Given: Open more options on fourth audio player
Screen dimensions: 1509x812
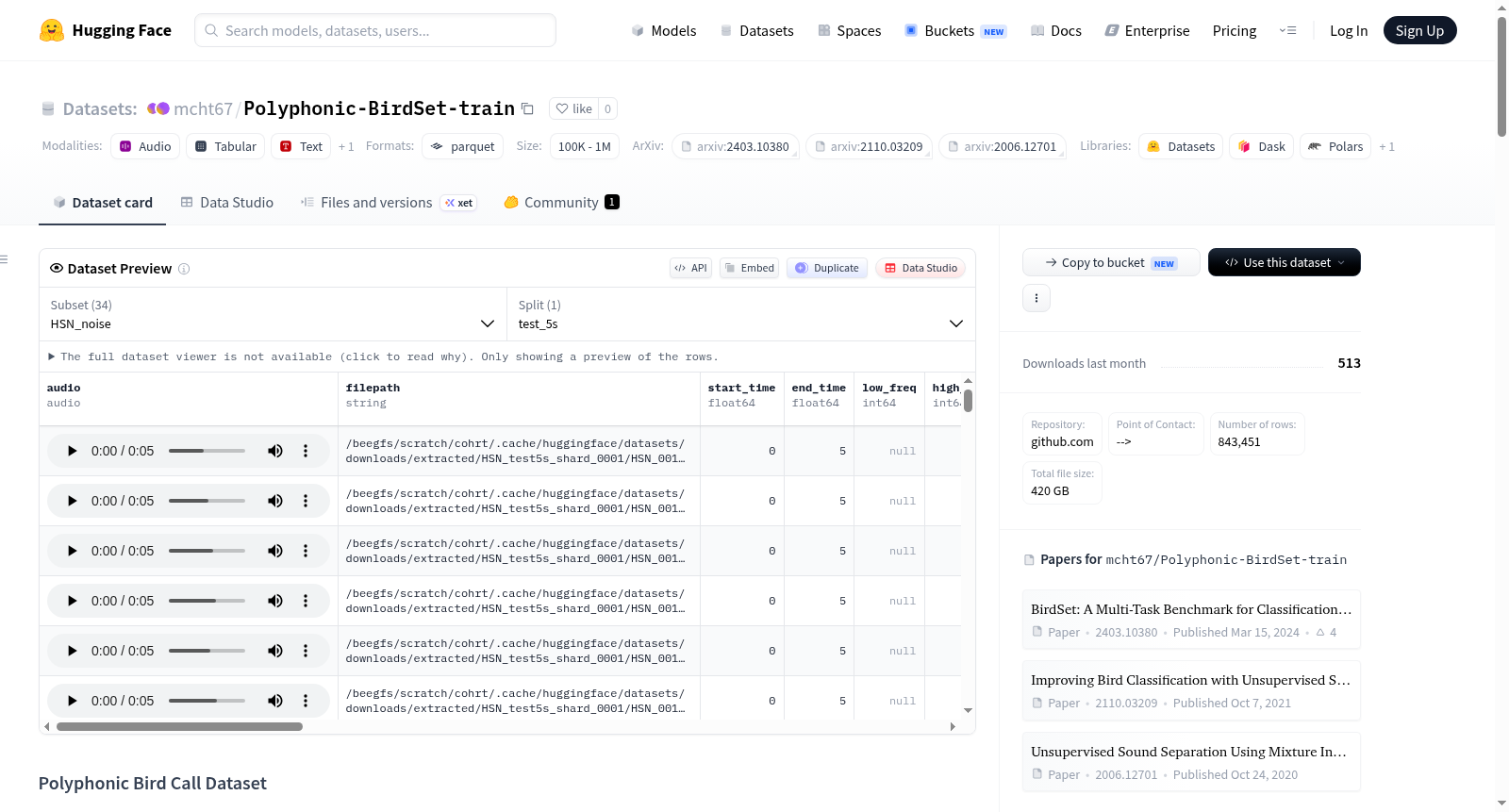Looking at the screenshot, I should (306, 601).
